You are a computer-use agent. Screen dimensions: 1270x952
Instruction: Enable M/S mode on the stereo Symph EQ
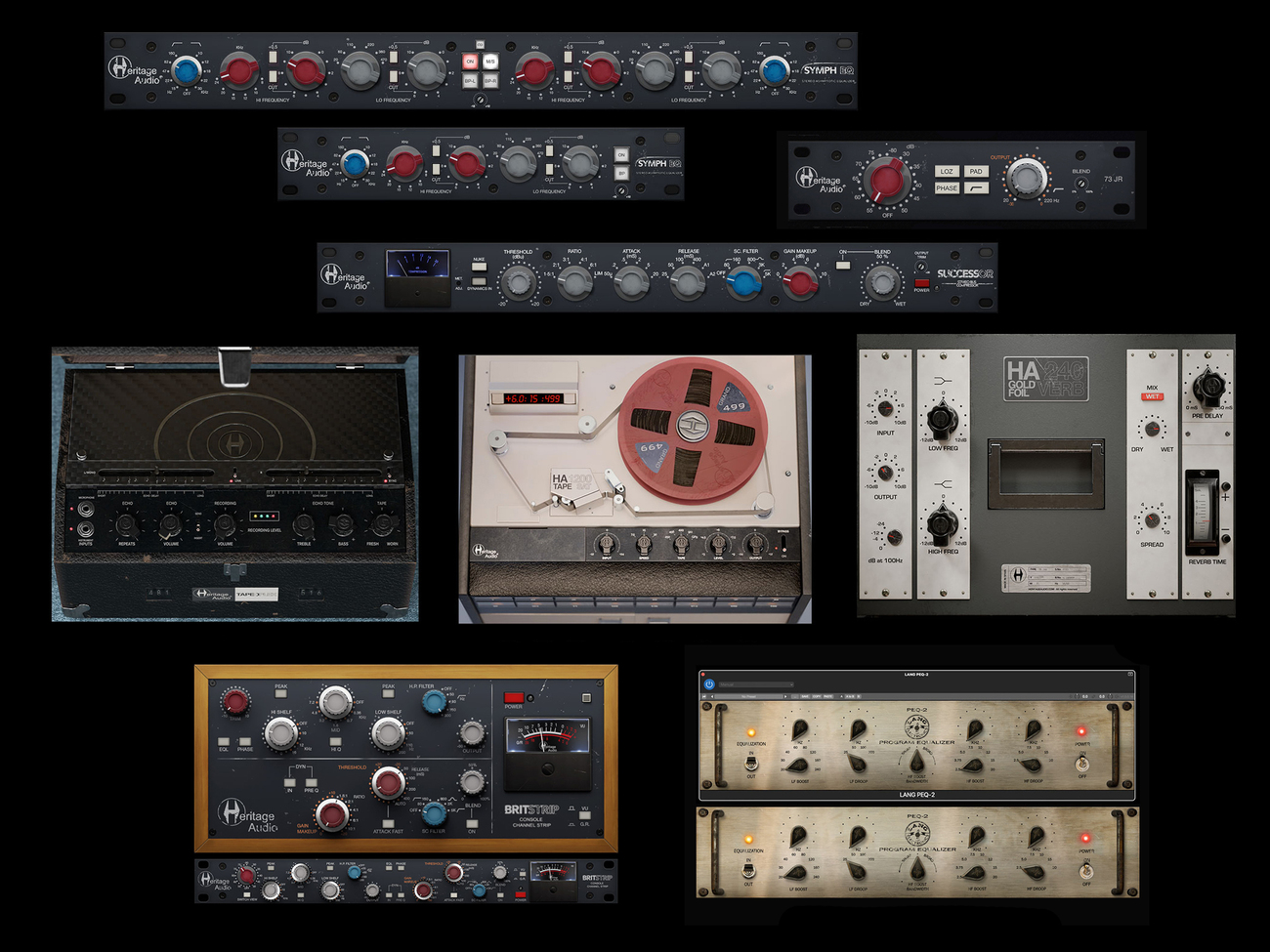(490, 62)
